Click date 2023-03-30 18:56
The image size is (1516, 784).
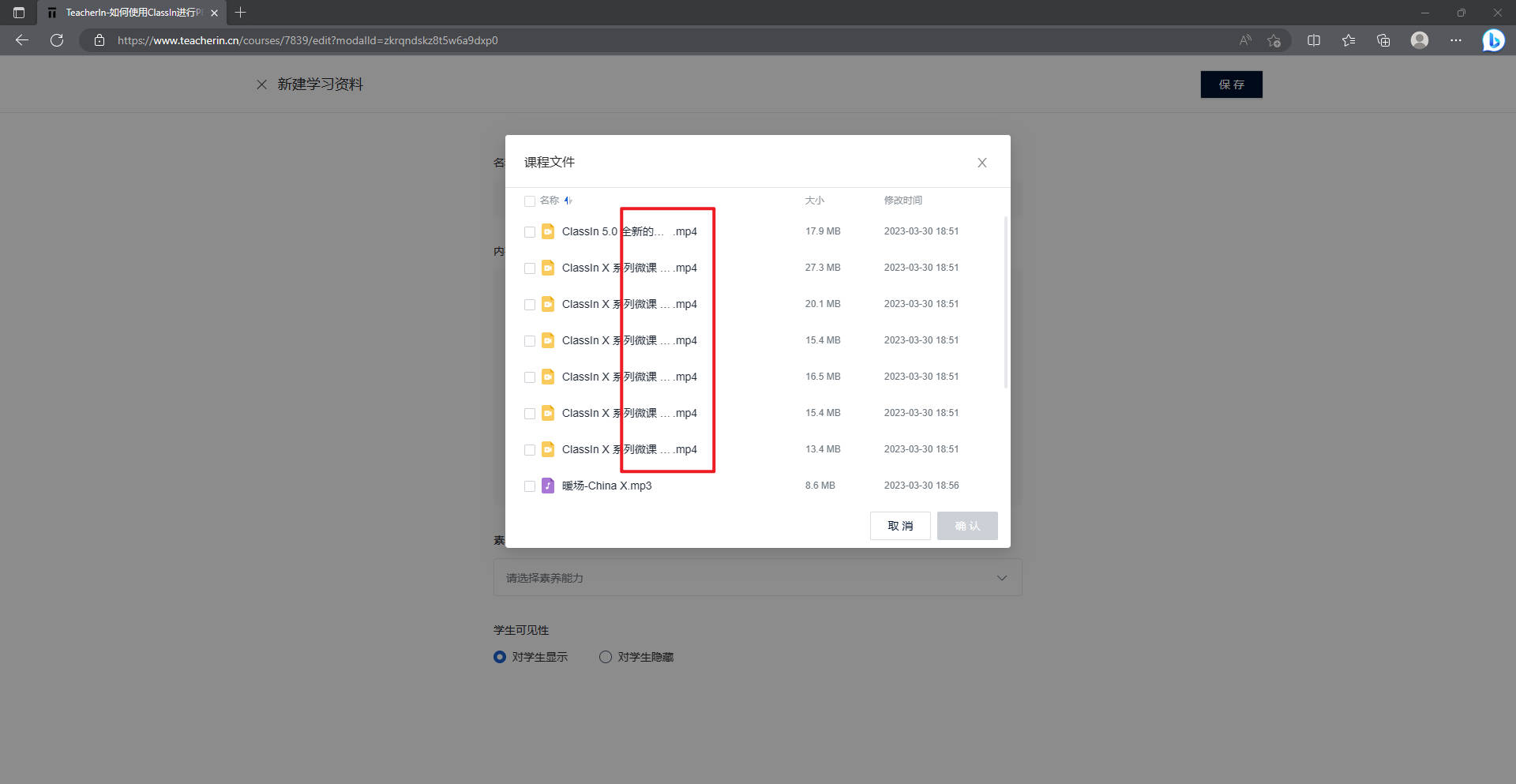coord(921,486)
